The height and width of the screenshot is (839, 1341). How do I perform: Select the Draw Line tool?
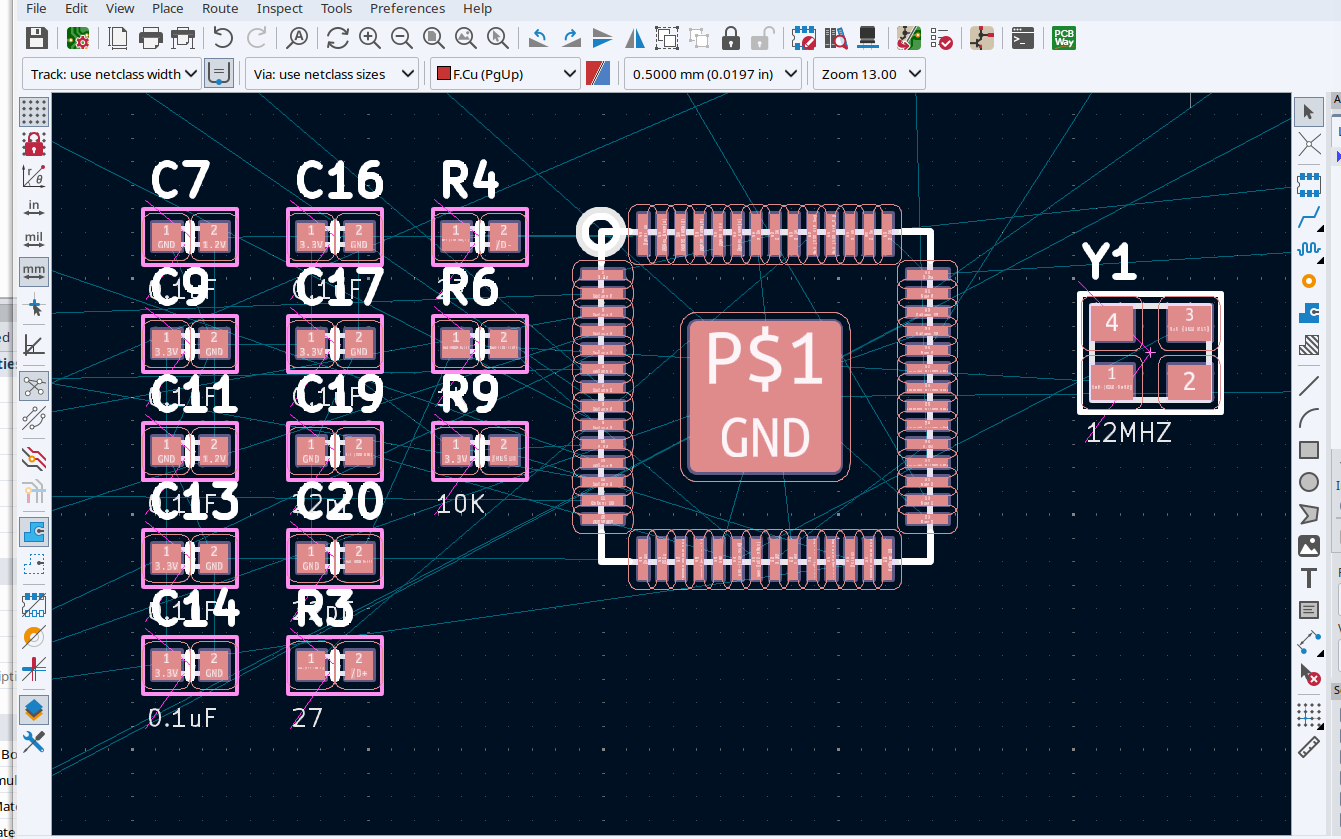tap(1309, 385)
